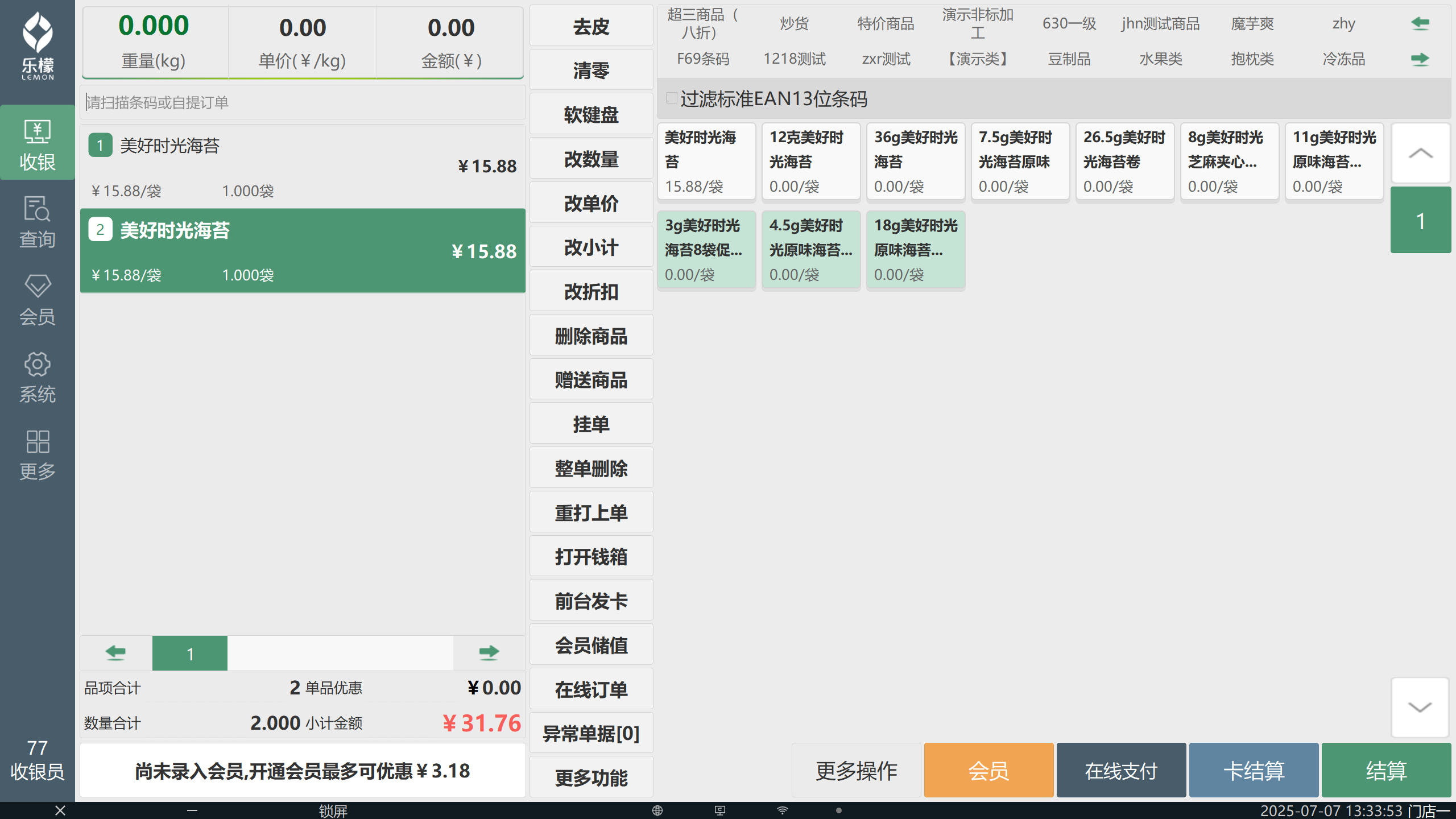The height and width of the screenshot is (819, 1456).
Task: Enable 过滤标准EAN13位条码 checkbox
Action: (671, 98)
